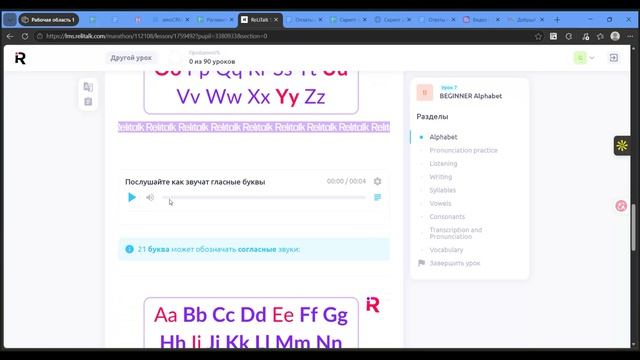Viewport: 640px width, 360px height.
Task: Click the browser back arrow
Action: point(10,36)
